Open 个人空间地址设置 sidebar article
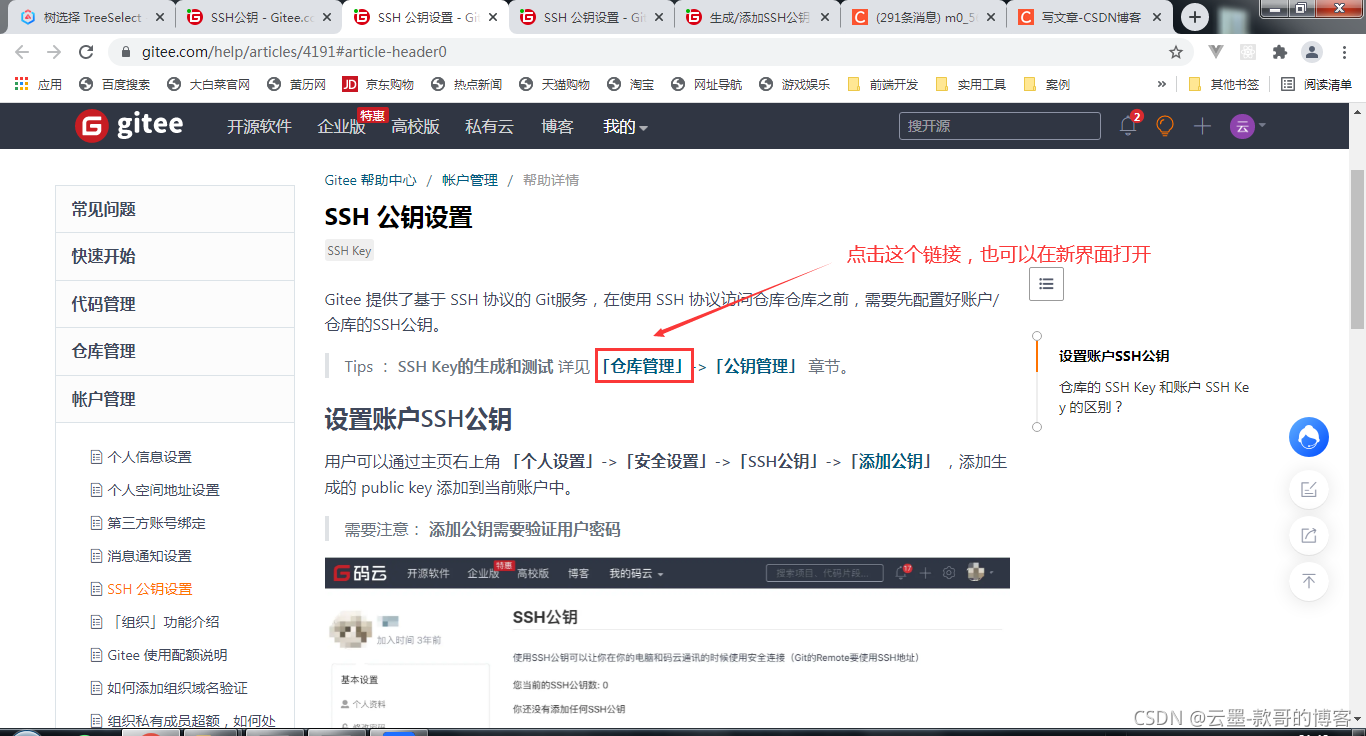 [163, 490]
